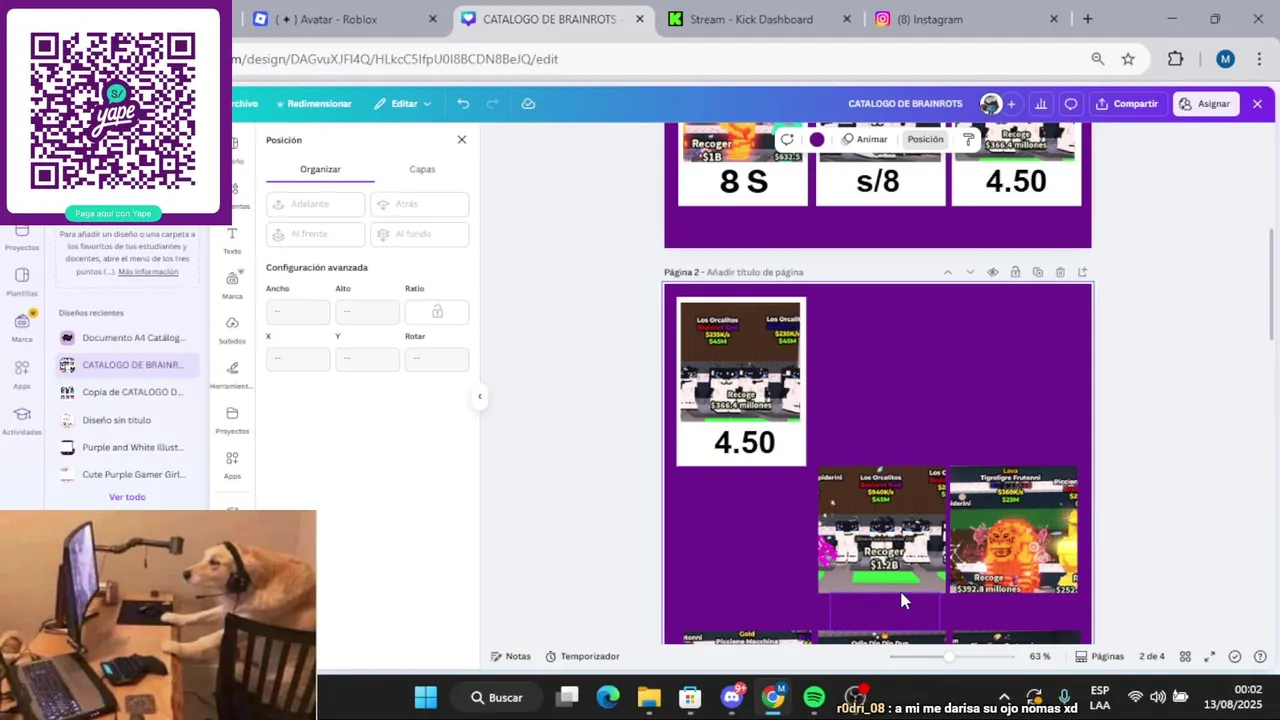Click the Compartir button
This screenshot has width=1280, height=720.
[1127, 104]
